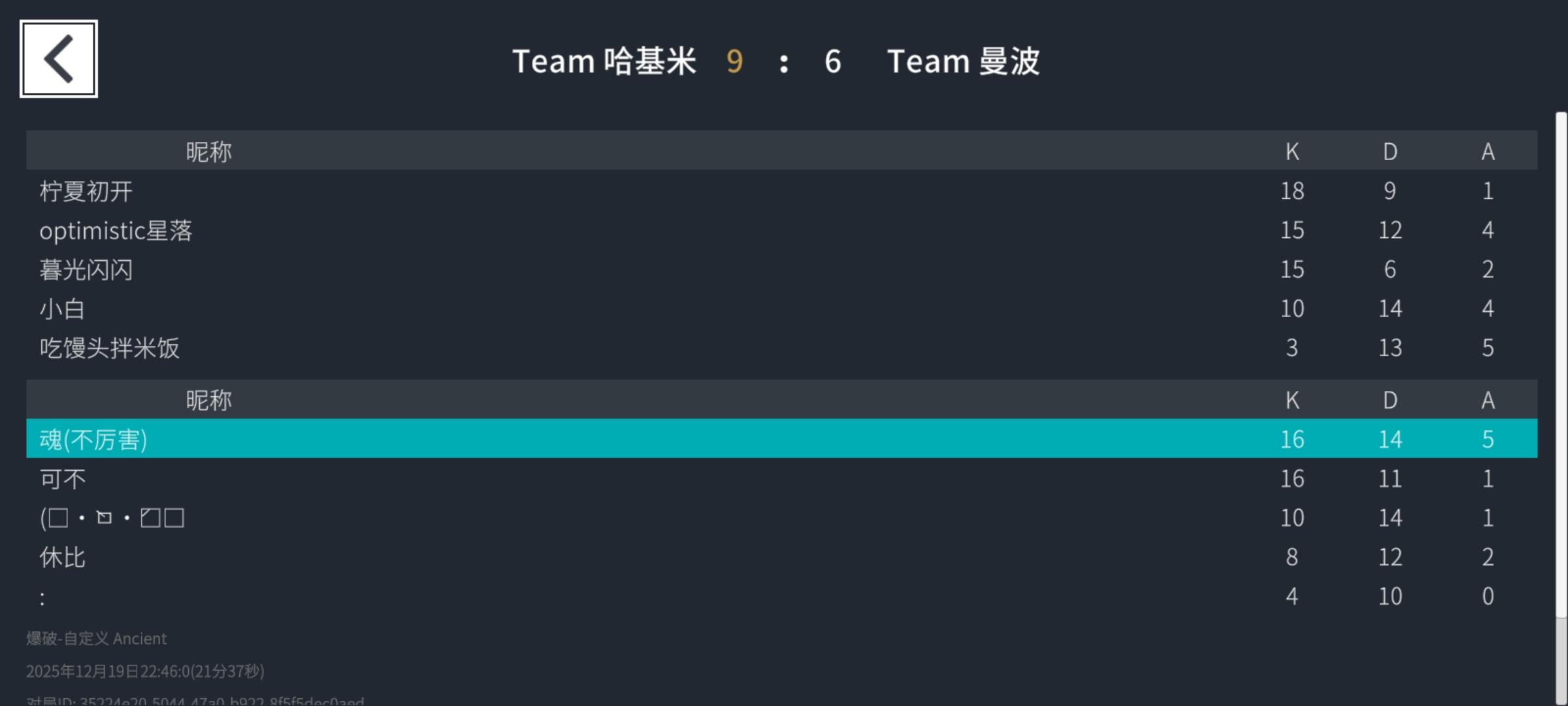Select player row optimistic星落
The height and width of the screenshot is (706, 1568).
116,230
